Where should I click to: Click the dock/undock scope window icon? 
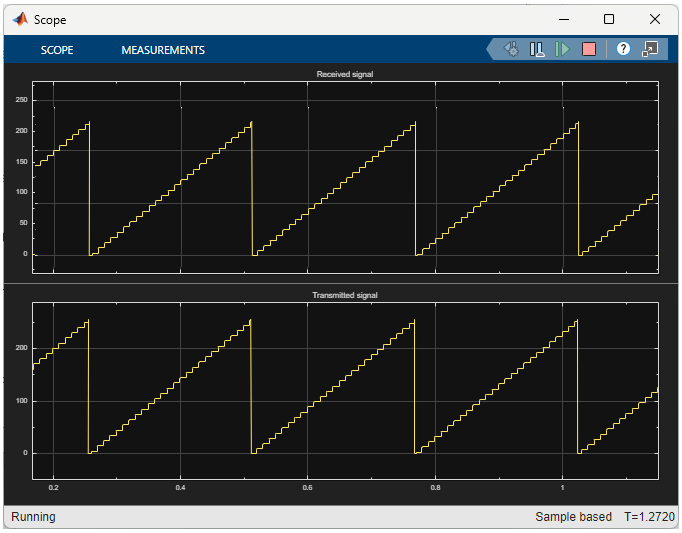click(650, 49)
